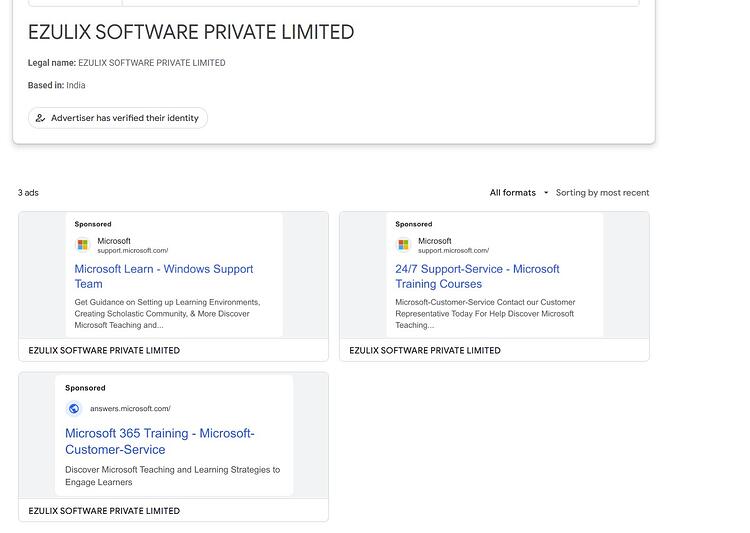The image size is (750, 533).
Task: Click Microsoft logo in Windows Support Team ad
Action: tap(83, 245)
